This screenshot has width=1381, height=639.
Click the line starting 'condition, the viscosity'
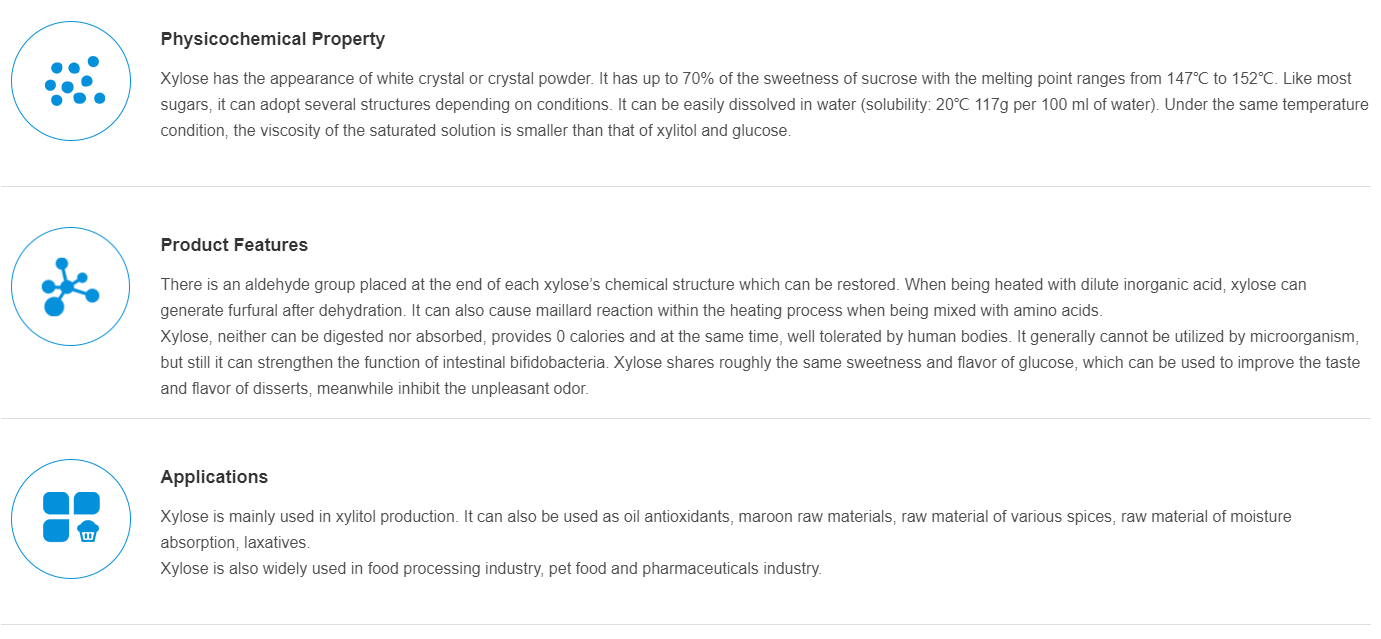click(x=475, y=130)
